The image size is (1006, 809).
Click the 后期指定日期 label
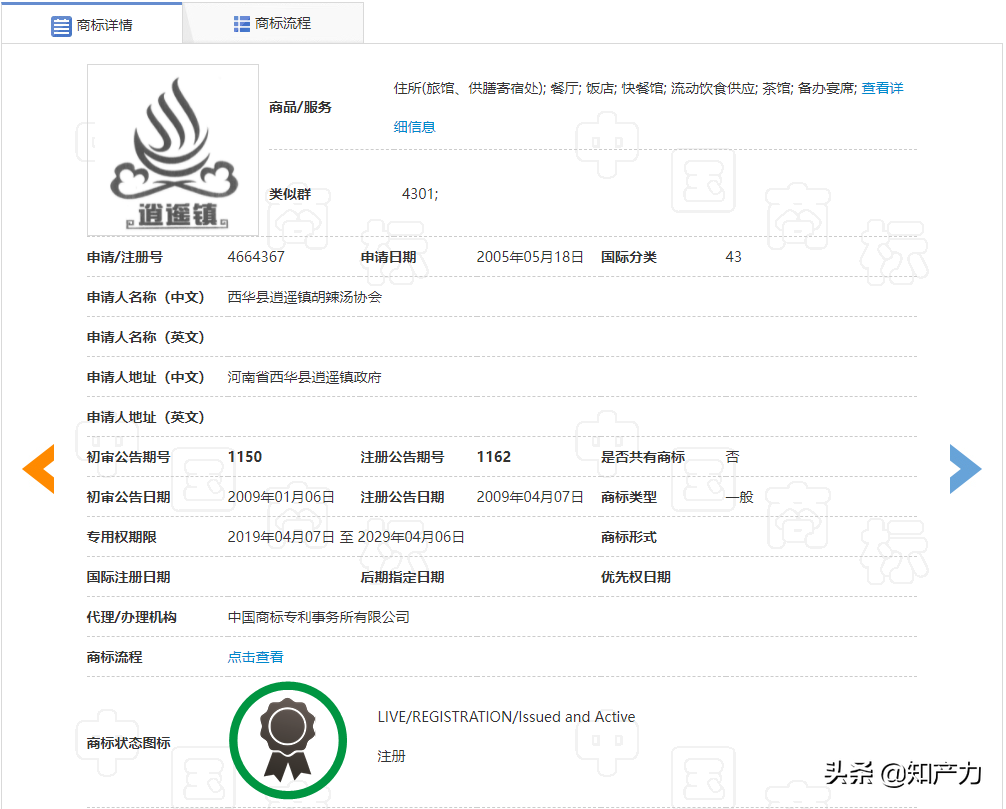[402, 577]
